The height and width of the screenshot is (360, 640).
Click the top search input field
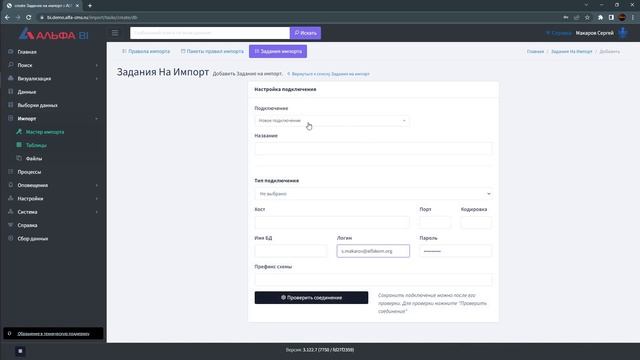[210, 33]
